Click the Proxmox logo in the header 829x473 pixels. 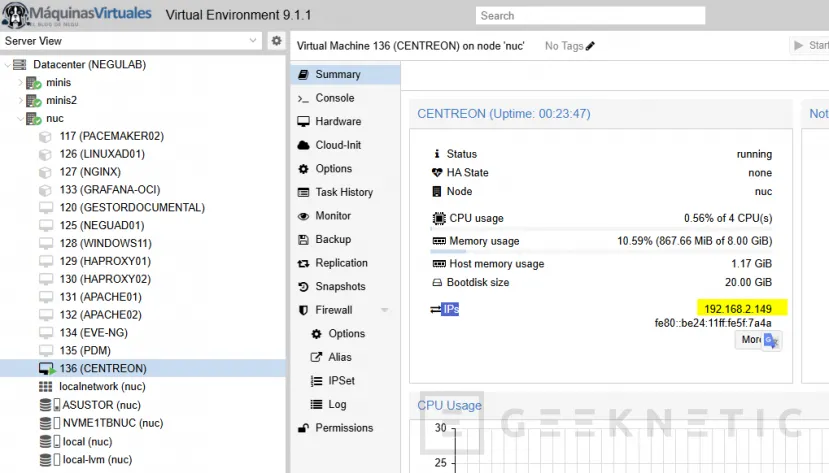tap(77, 14)
